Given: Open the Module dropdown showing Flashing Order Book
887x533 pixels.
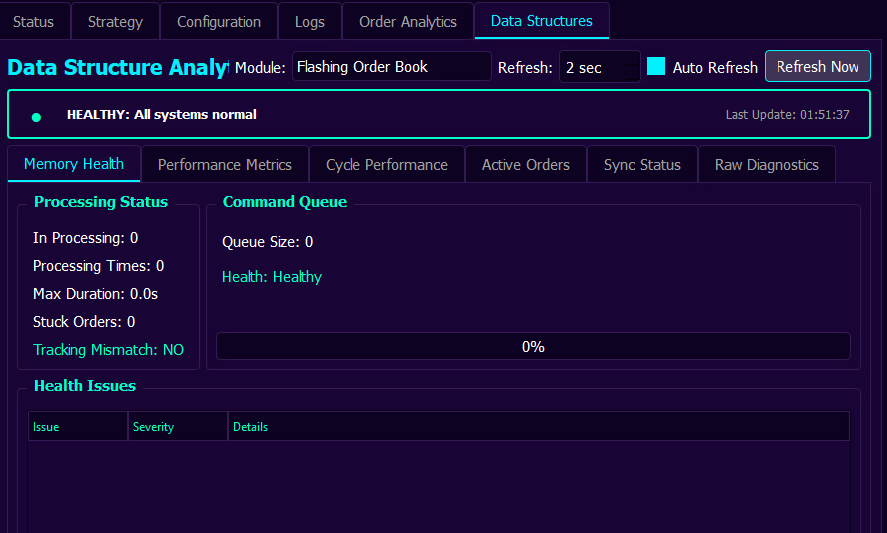Looking at the screenshot, I should pyautogui.click(x=391, y=67).
